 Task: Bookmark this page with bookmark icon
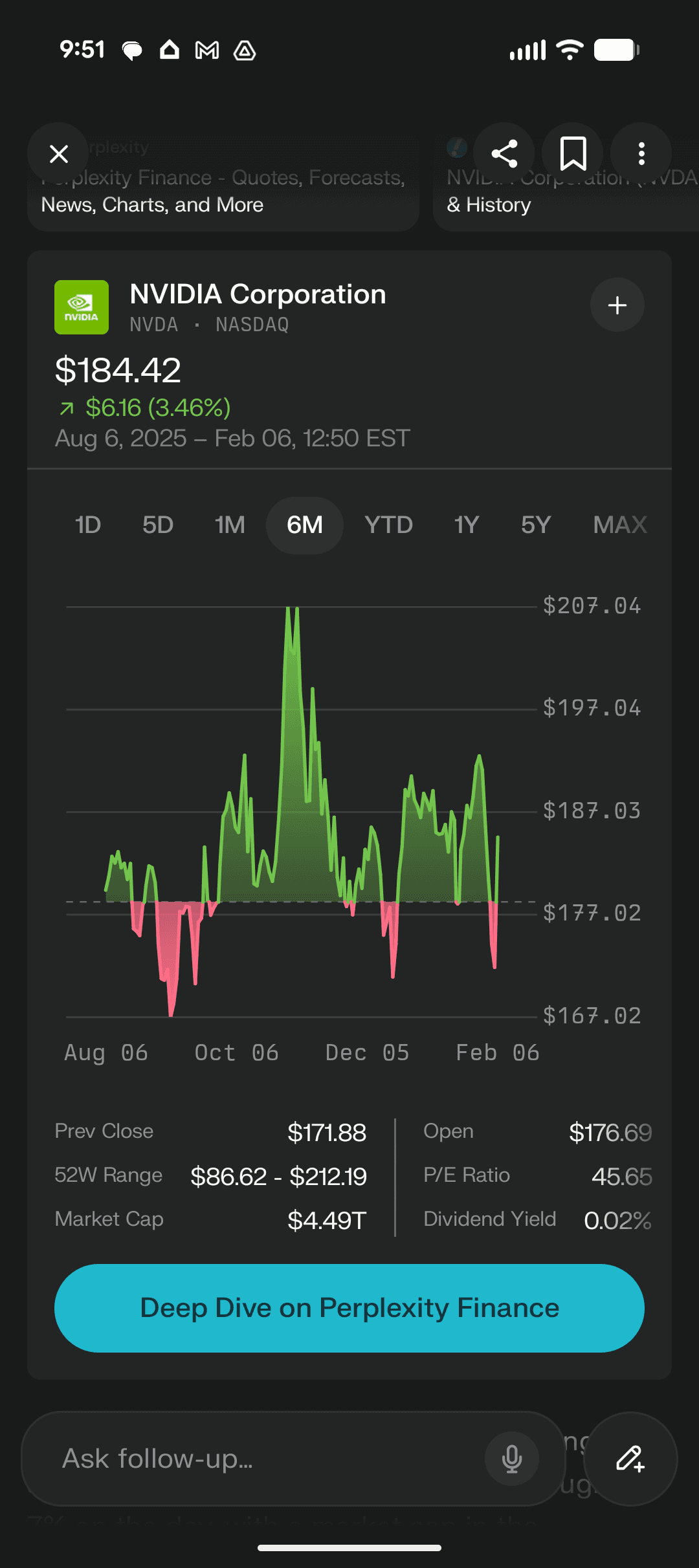573,154
